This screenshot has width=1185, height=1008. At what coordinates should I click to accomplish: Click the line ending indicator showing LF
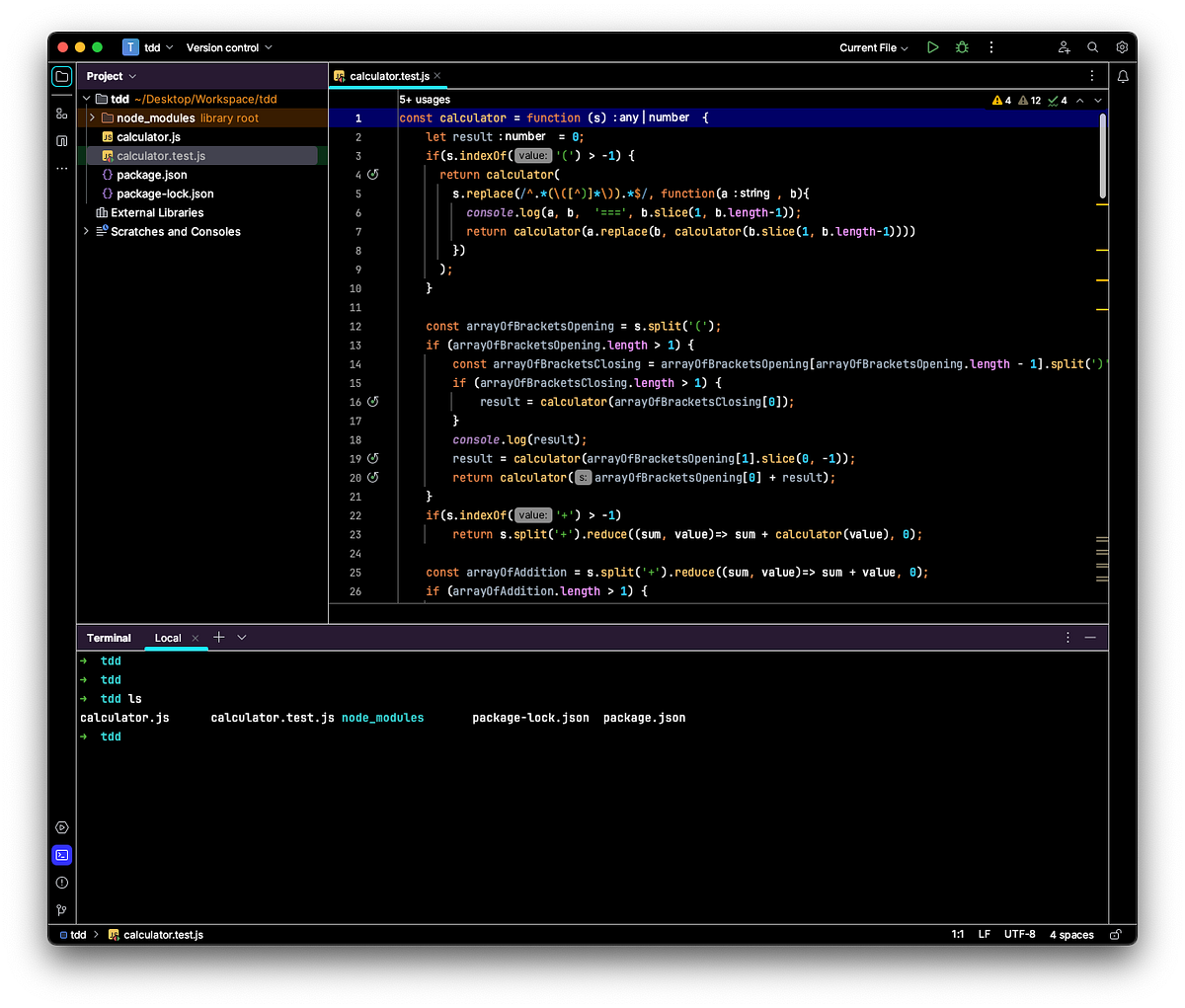(984, 934)
